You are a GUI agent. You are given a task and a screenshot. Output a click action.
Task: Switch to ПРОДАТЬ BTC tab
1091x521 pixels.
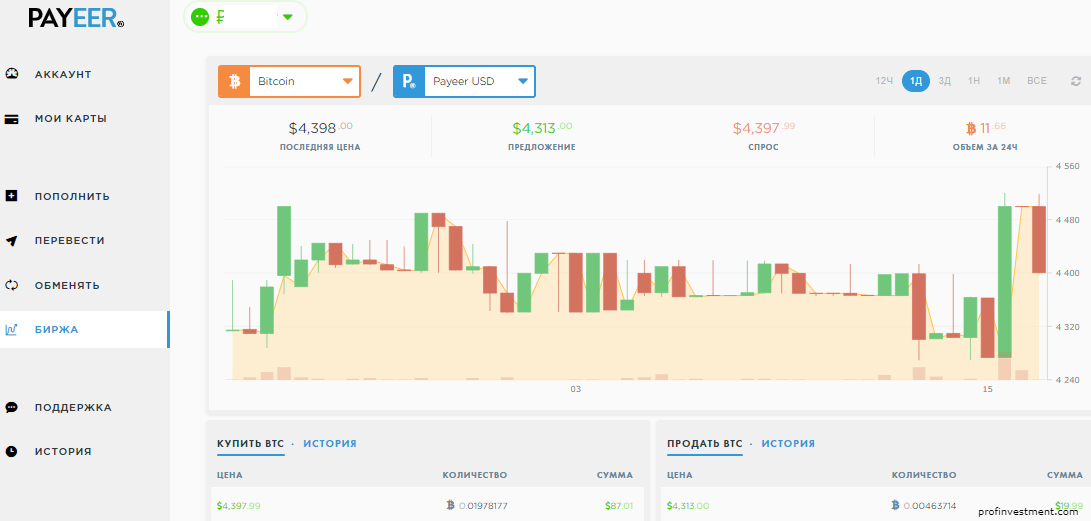click(704, 444)
